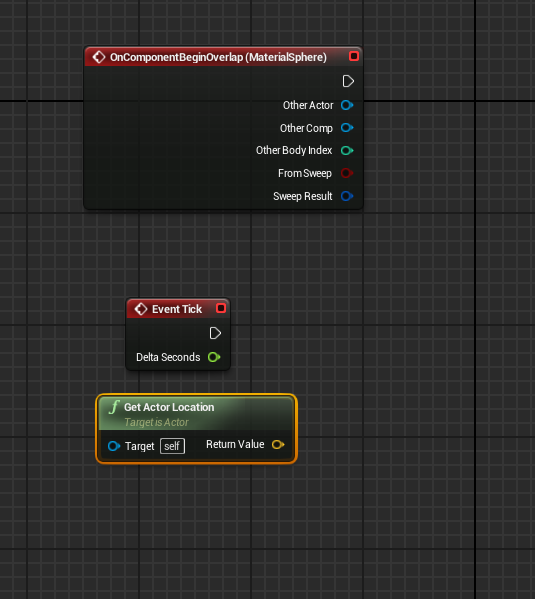The image size is (535, 599).
Task: Click the Delta Seconds float pin
Action: tap(214, 357)
